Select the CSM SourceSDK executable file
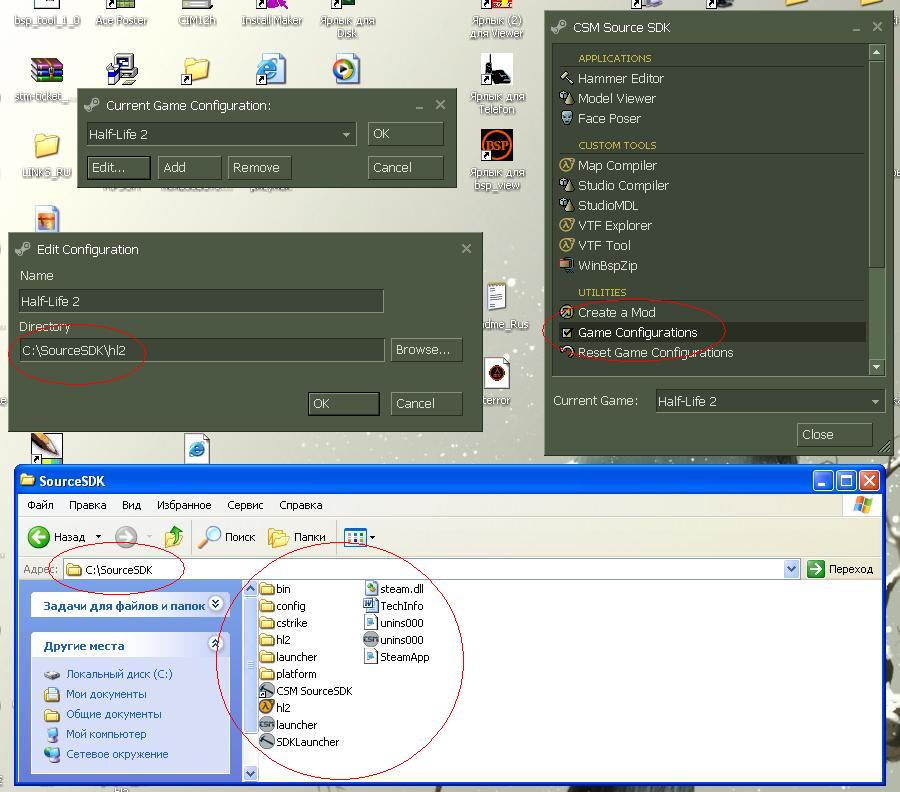Viewport: 900px width, 792px height. 306,691
